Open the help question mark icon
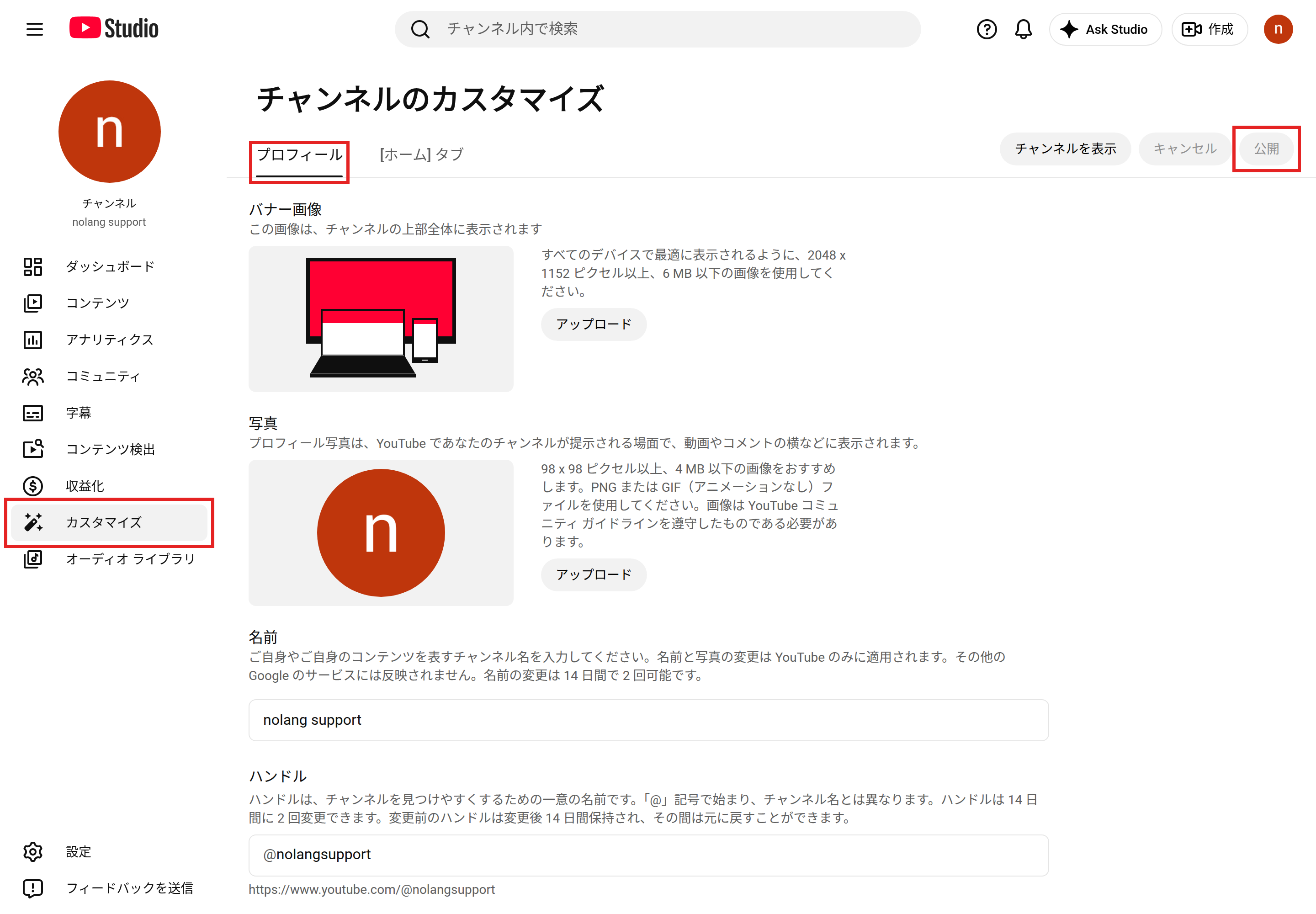Image resolution: width=1316 pixels, height=914 pixels. pyautogui.click(x=987, y=29)
